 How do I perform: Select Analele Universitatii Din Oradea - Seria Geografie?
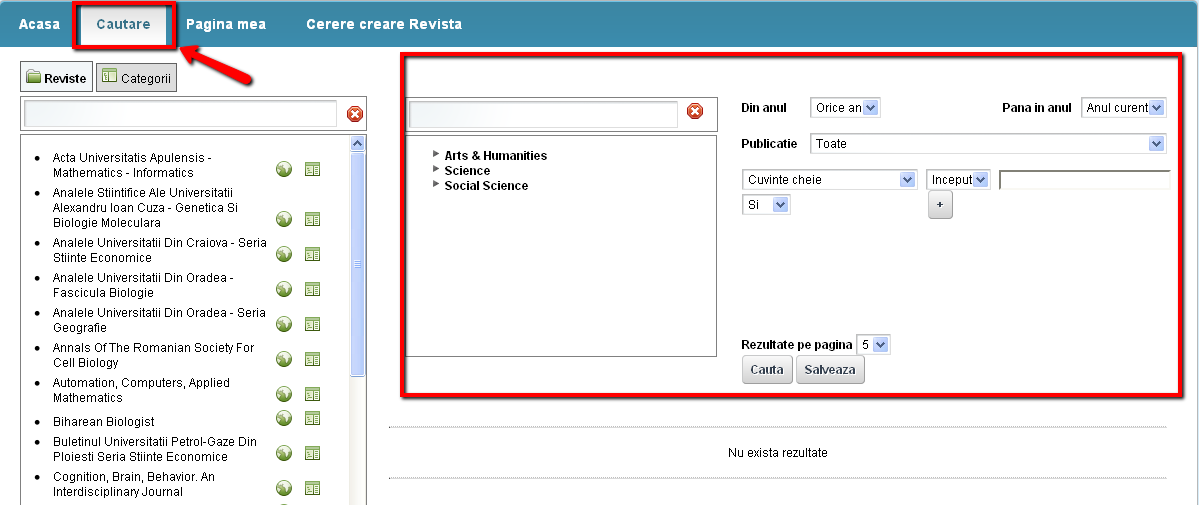159,320
